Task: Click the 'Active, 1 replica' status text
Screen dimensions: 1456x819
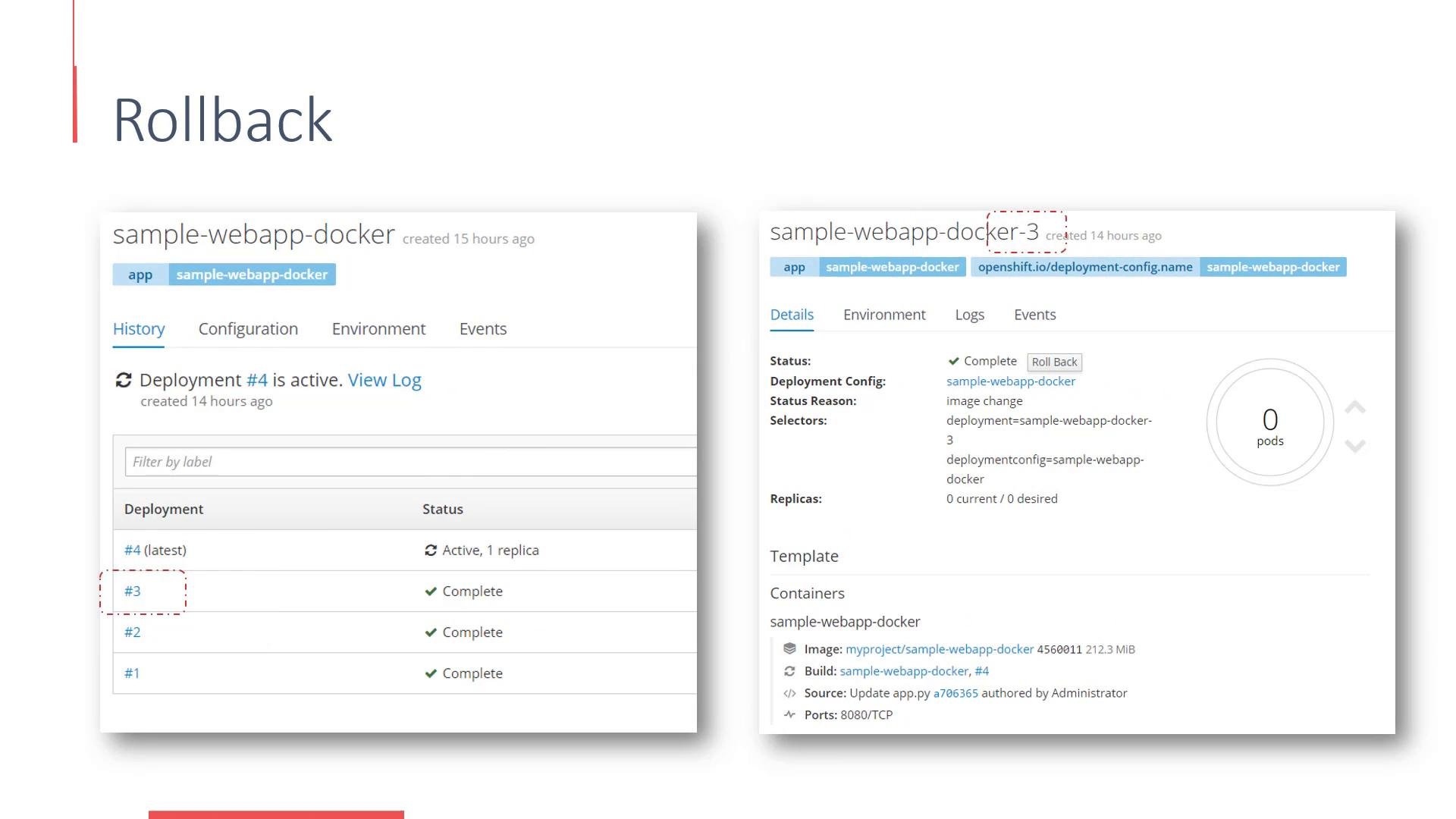Action: pyautogui.click(x=491, y=551)
